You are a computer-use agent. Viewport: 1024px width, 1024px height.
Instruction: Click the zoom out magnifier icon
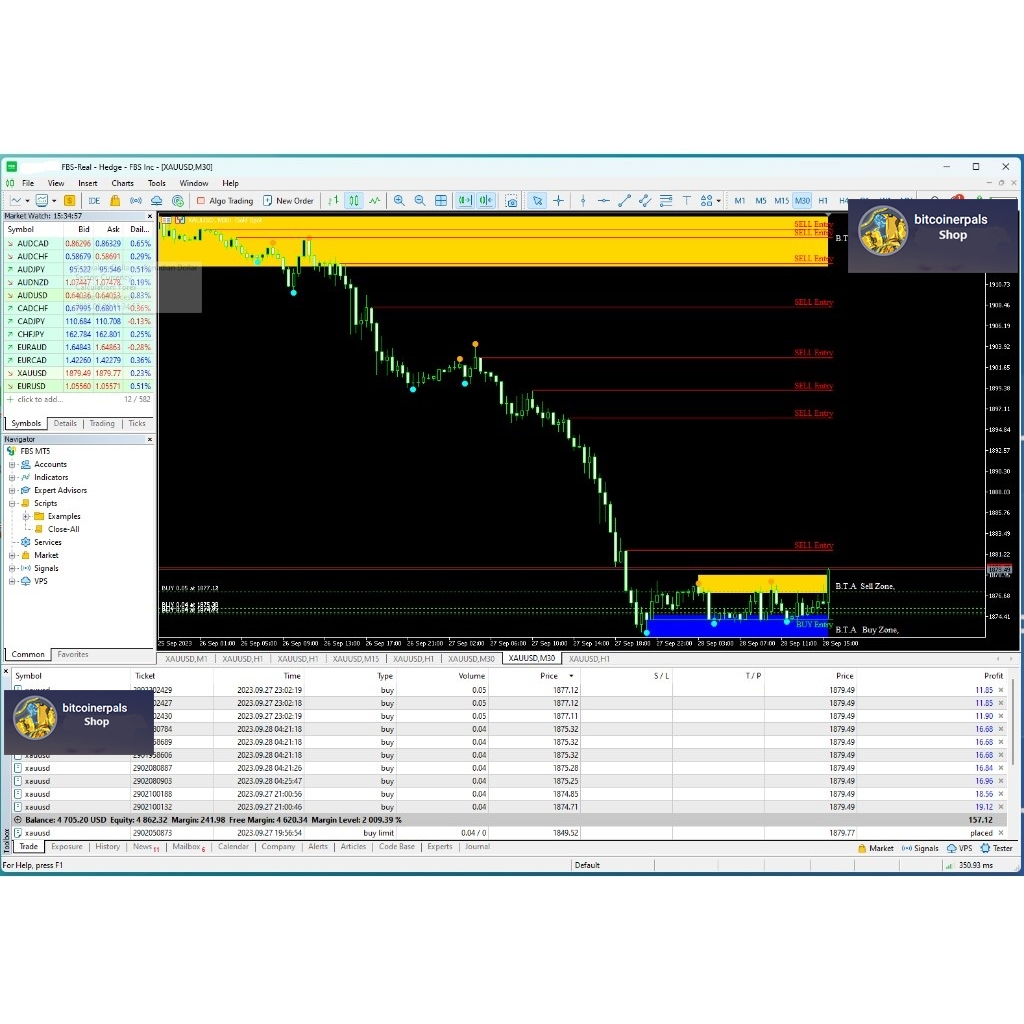click(x=419, y=201)
